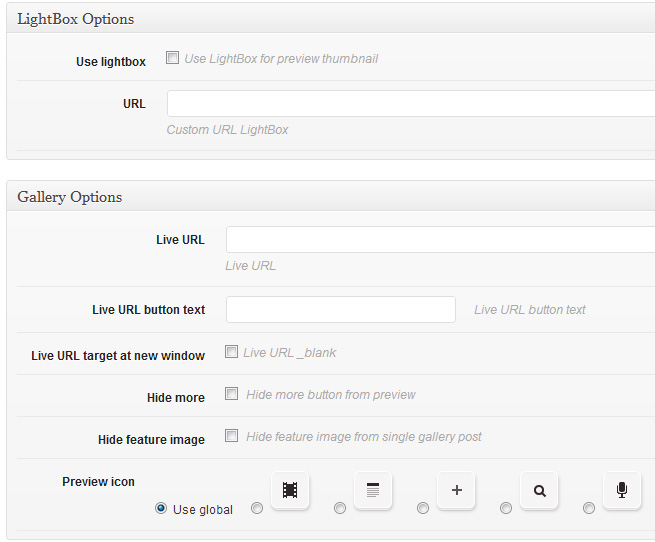
Task: Select the Use global radio button
Action: [161, 508]
